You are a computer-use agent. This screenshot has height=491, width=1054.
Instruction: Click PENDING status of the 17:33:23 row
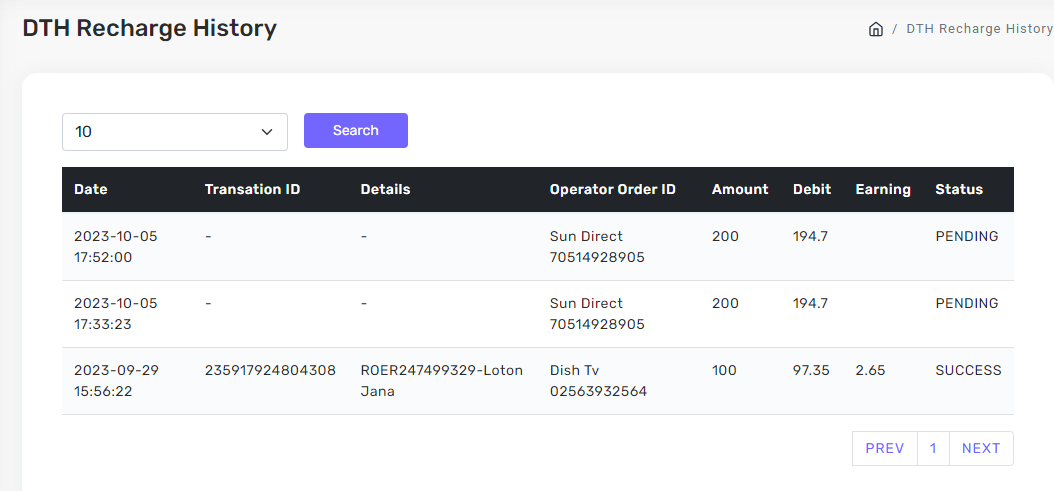pyautogui.click(x=966, y=303)
